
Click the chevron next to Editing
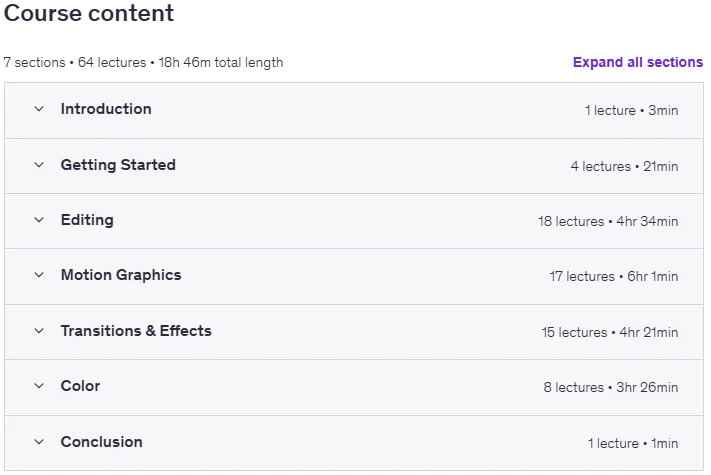coord(39,220)
